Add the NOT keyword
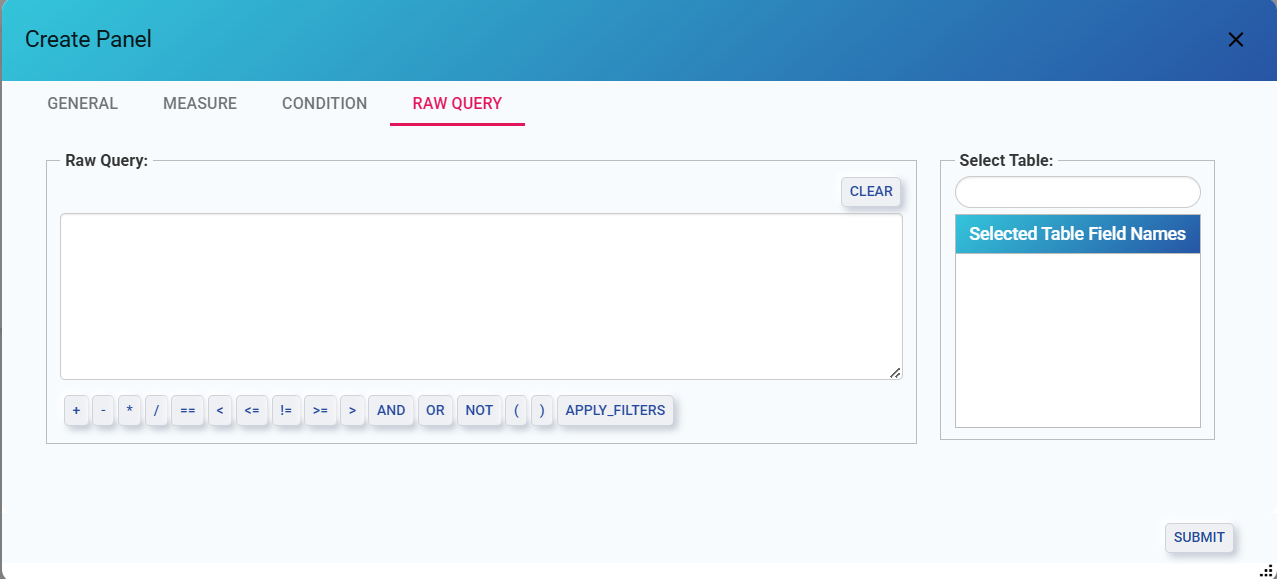 click(479, 411)
